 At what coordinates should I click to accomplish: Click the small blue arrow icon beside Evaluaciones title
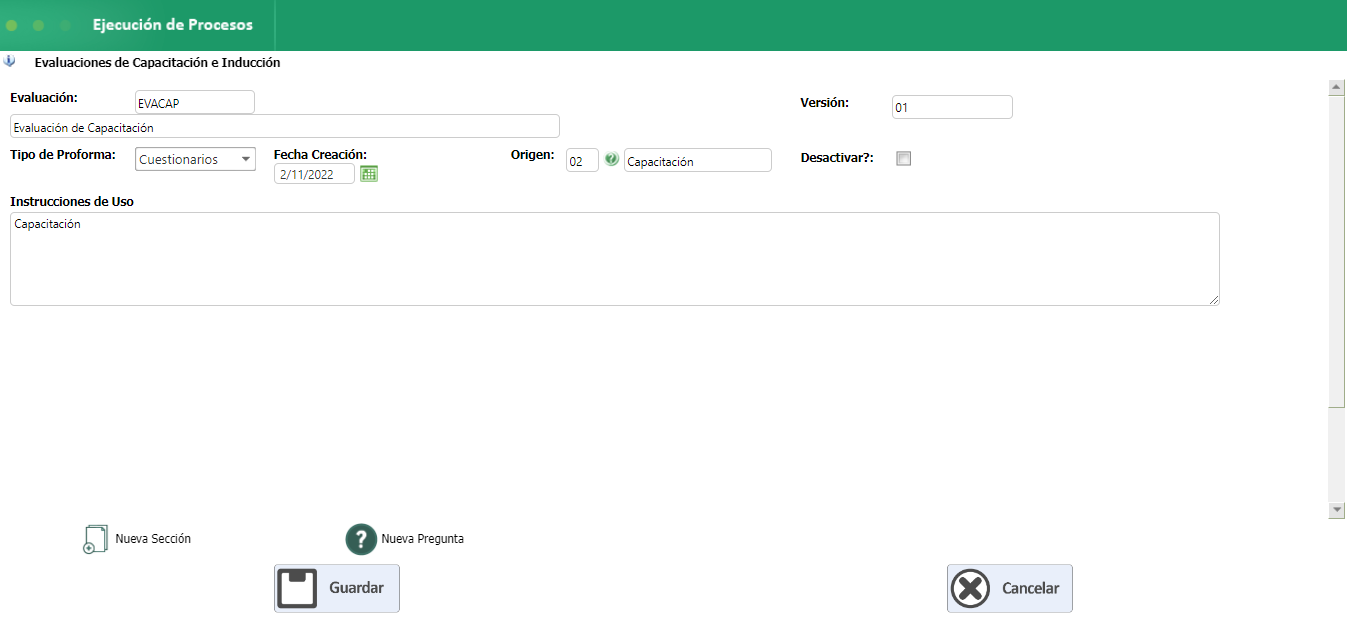(10, 61)
